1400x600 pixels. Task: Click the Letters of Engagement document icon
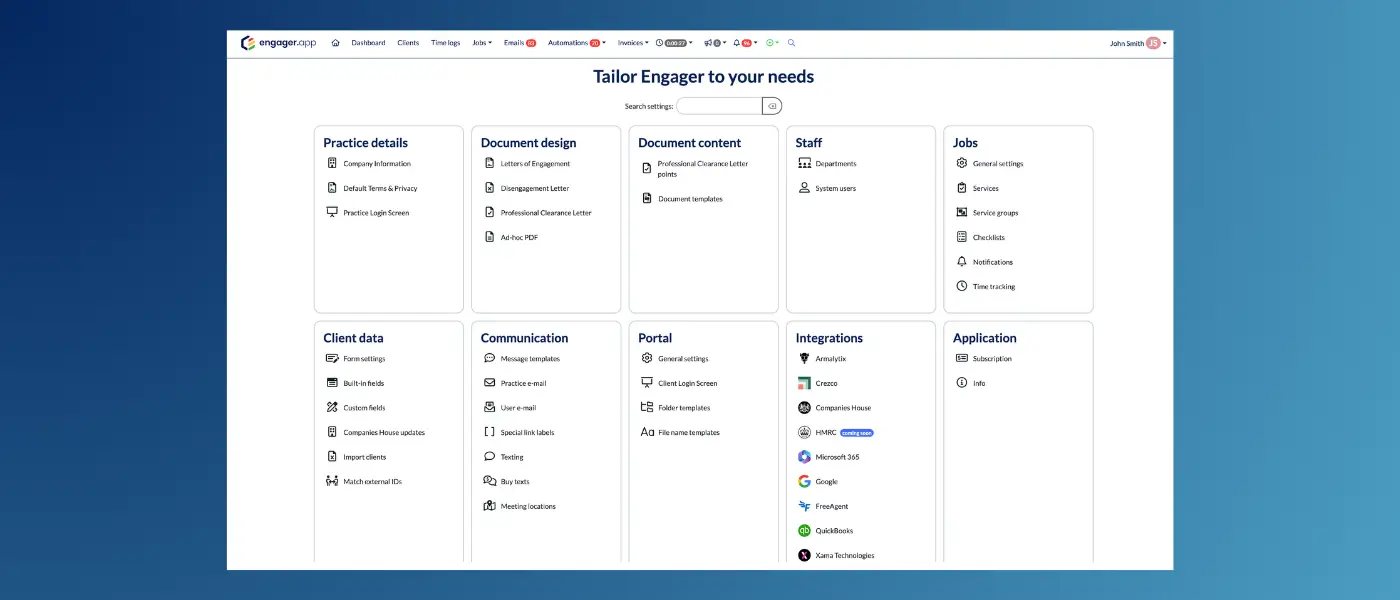489,163
